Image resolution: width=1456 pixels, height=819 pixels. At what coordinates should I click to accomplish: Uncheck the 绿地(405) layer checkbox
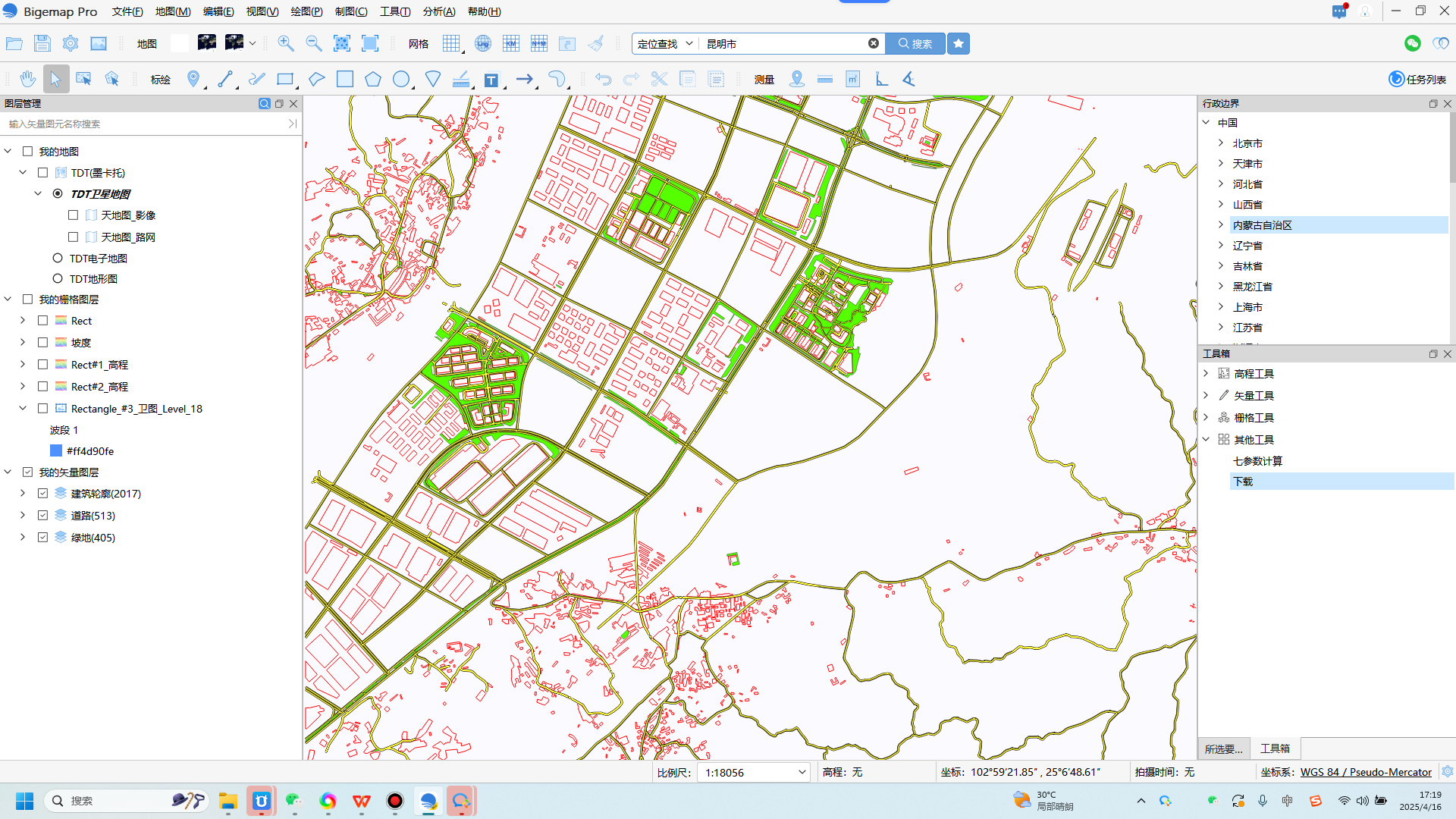click(43, 538)
